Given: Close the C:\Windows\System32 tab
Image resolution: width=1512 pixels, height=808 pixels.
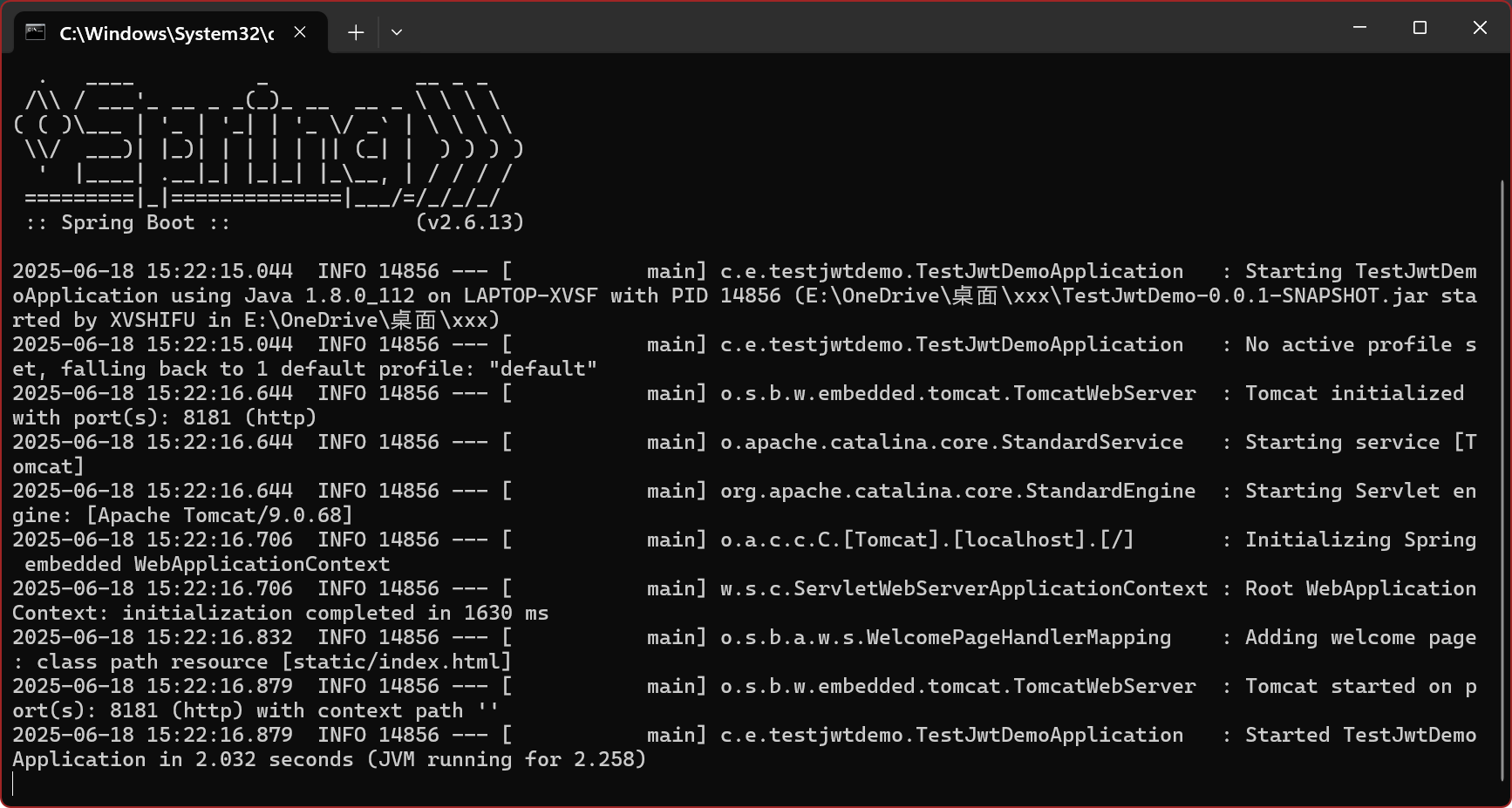Looking at the screenshot, I should (x=300, y=32).
